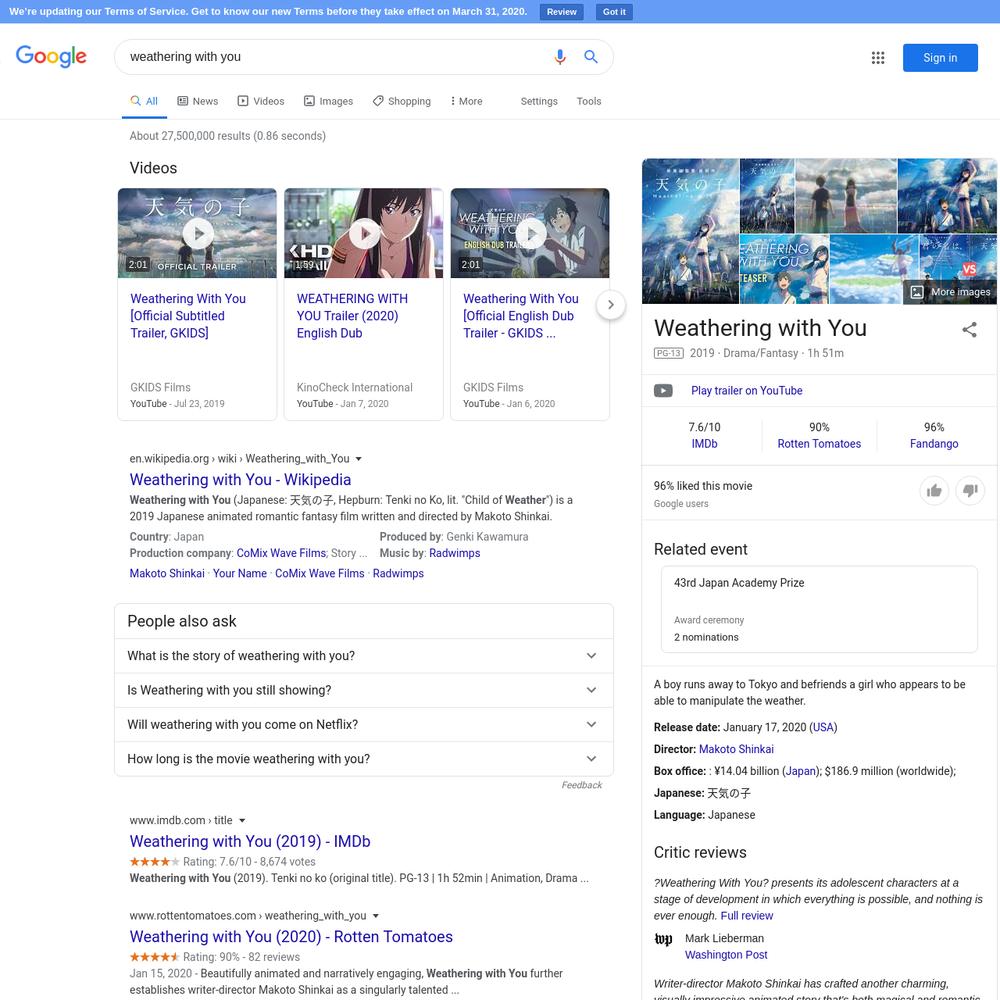Open the Rotten Tomatoes search result title
The image size is (1000, 1000).
[291, 937]
